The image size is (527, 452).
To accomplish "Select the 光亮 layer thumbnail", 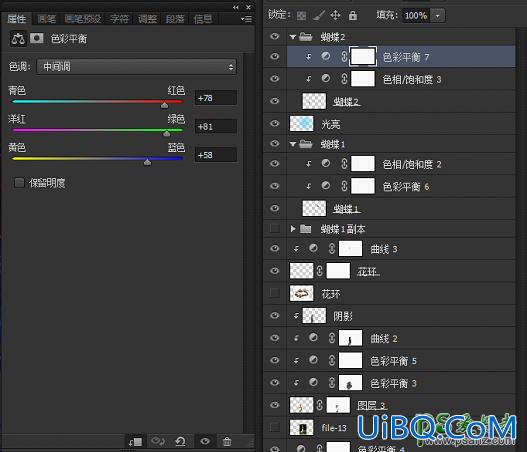I will [301, 124].
